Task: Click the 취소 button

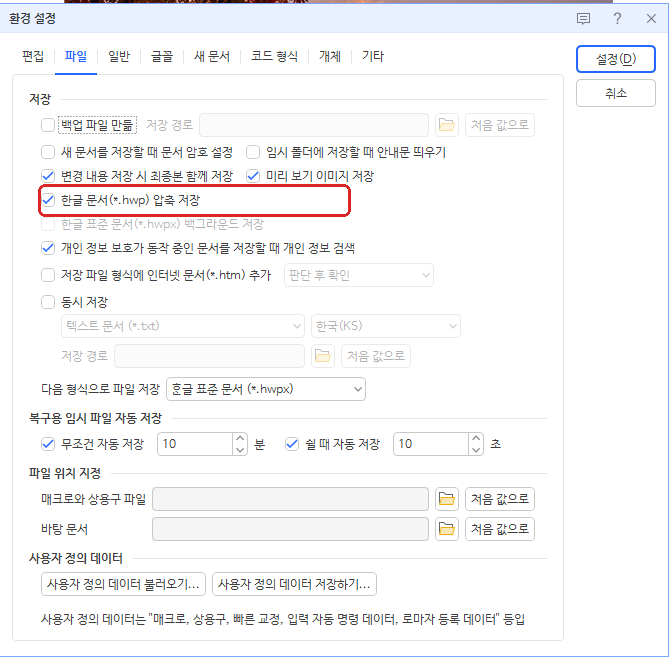Action: pos(616,93)
